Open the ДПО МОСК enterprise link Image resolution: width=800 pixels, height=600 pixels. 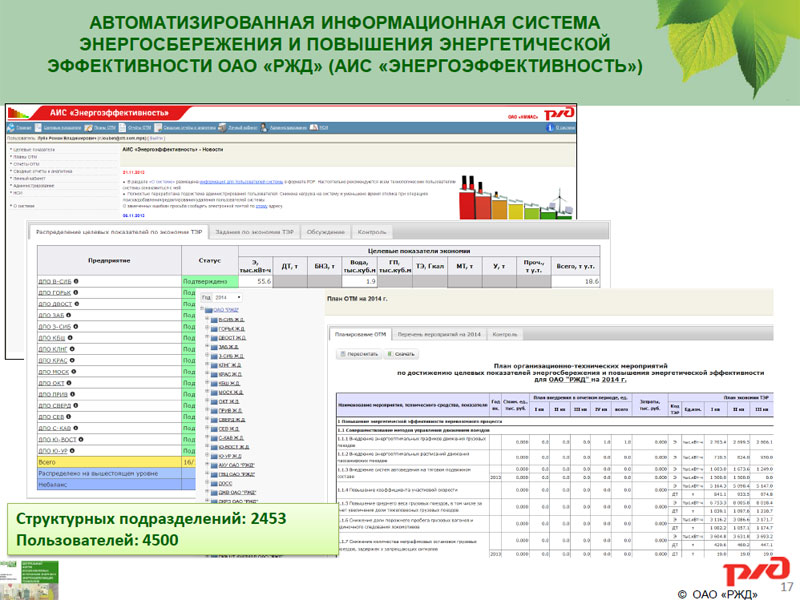coord(54,372)
